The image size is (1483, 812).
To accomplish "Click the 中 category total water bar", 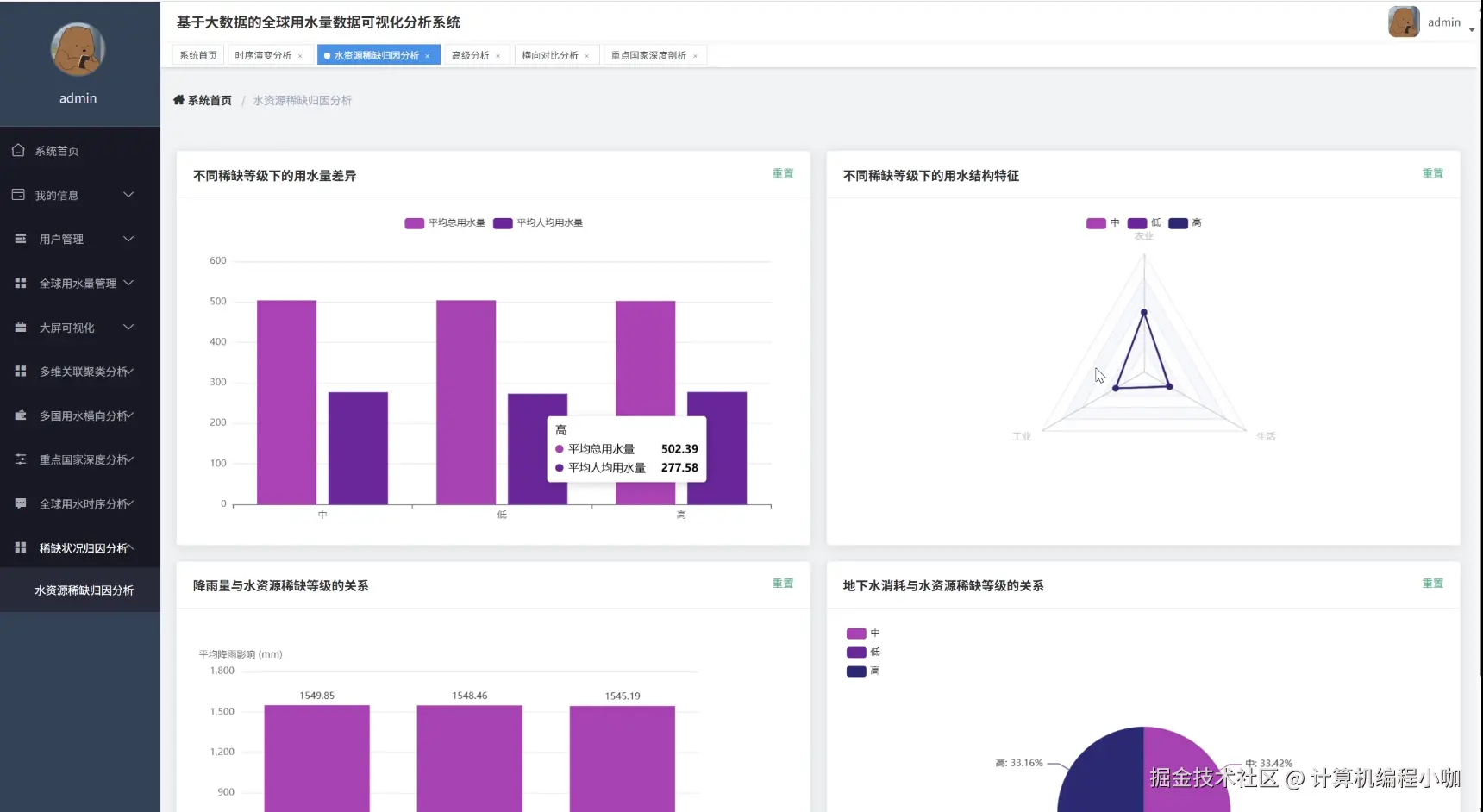I will coord(286,403).
